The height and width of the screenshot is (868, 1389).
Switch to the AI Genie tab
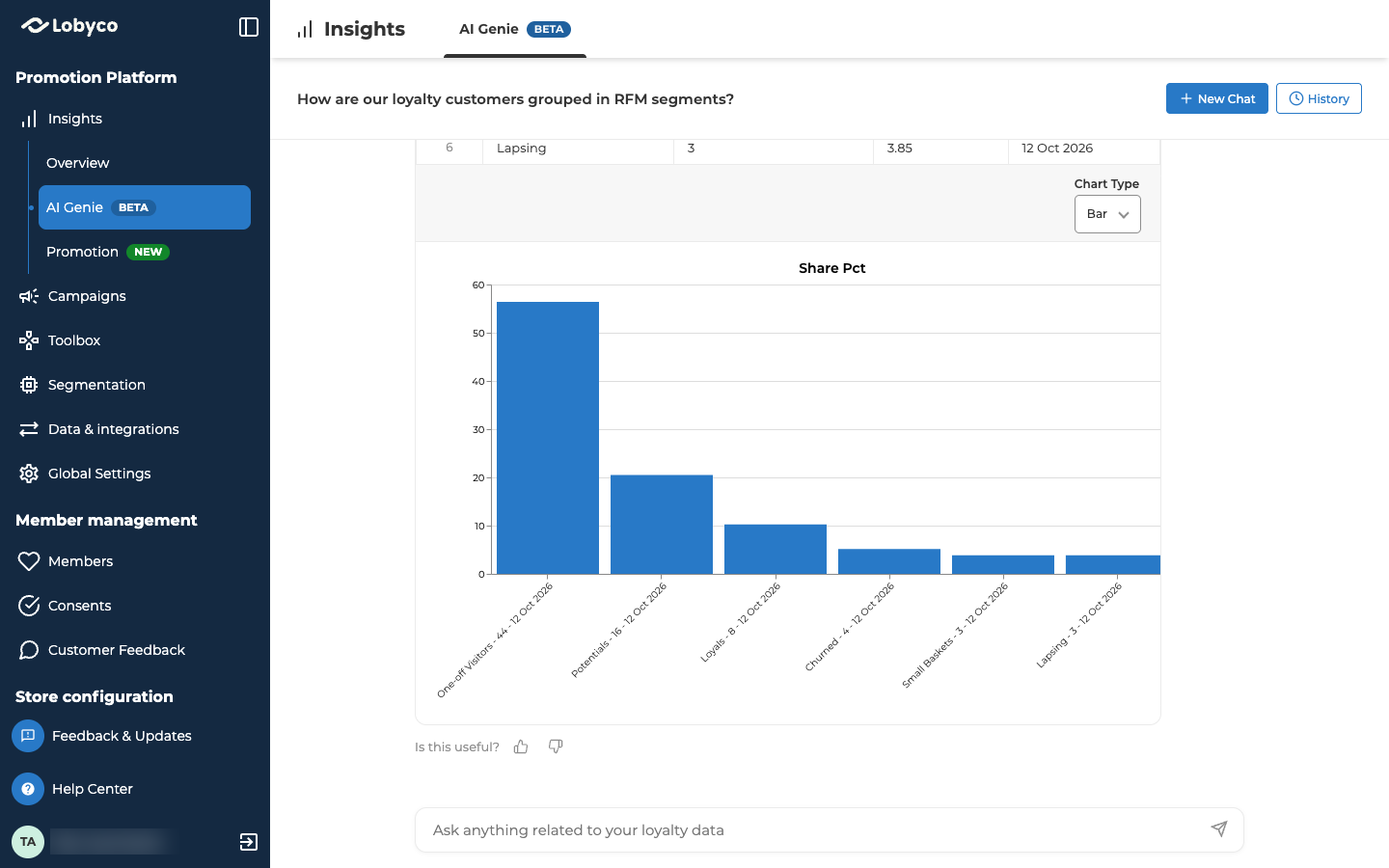[515, 29]
